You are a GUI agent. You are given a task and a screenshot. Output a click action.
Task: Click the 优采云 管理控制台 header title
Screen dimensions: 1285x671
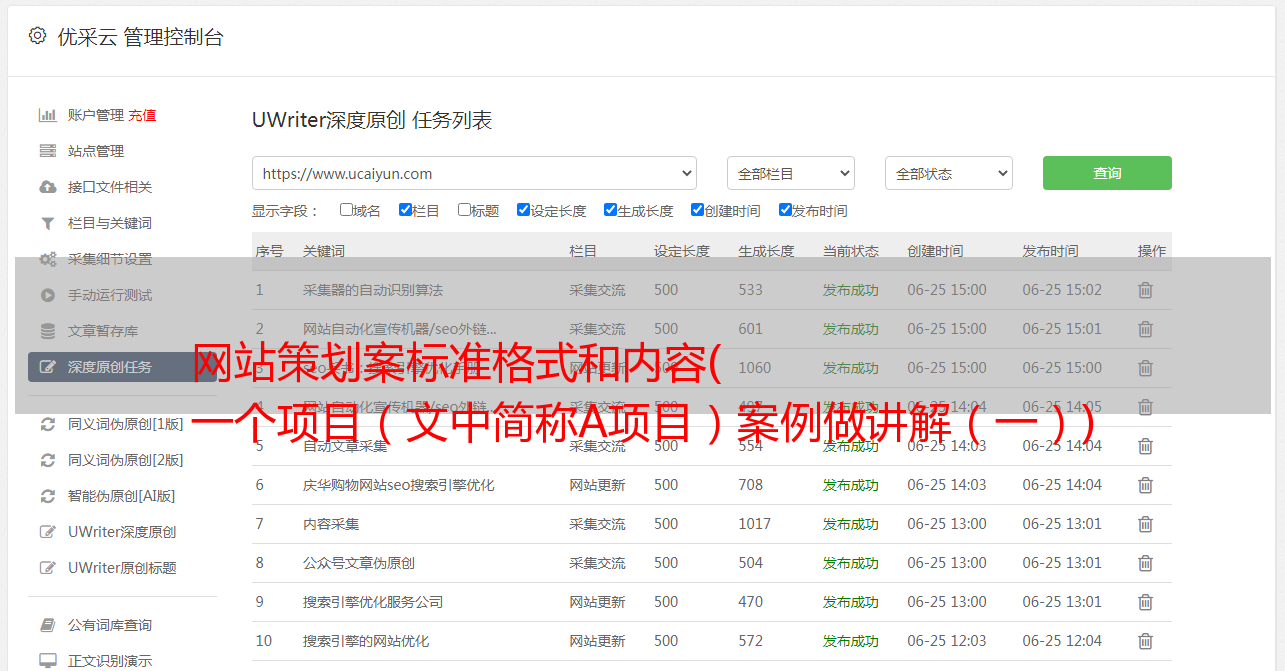[x=140, y=37]
